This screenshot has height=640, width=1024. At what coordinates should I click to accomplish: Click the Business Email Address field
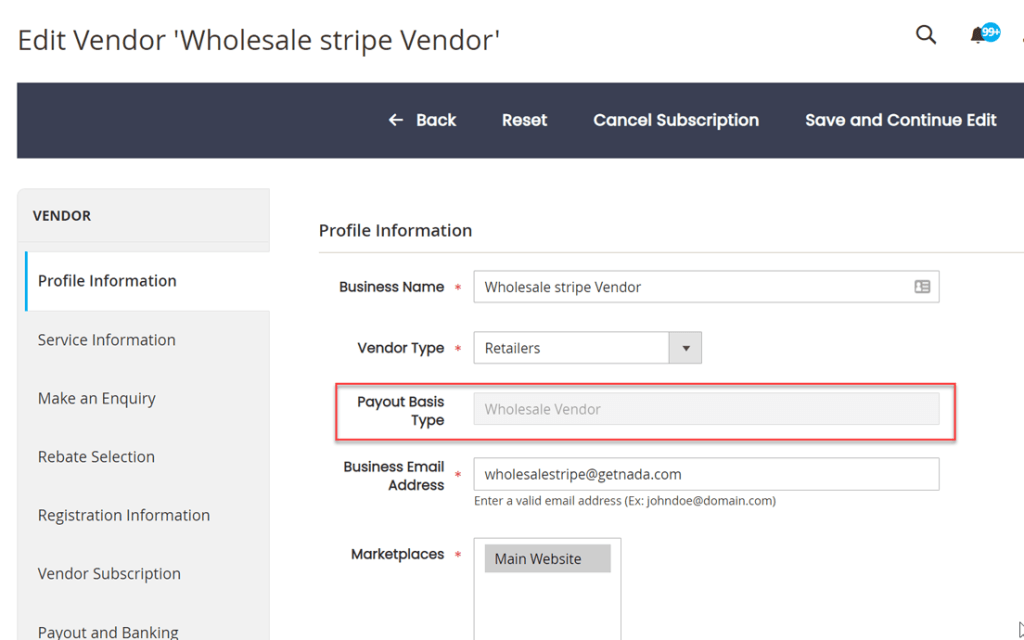707,474
